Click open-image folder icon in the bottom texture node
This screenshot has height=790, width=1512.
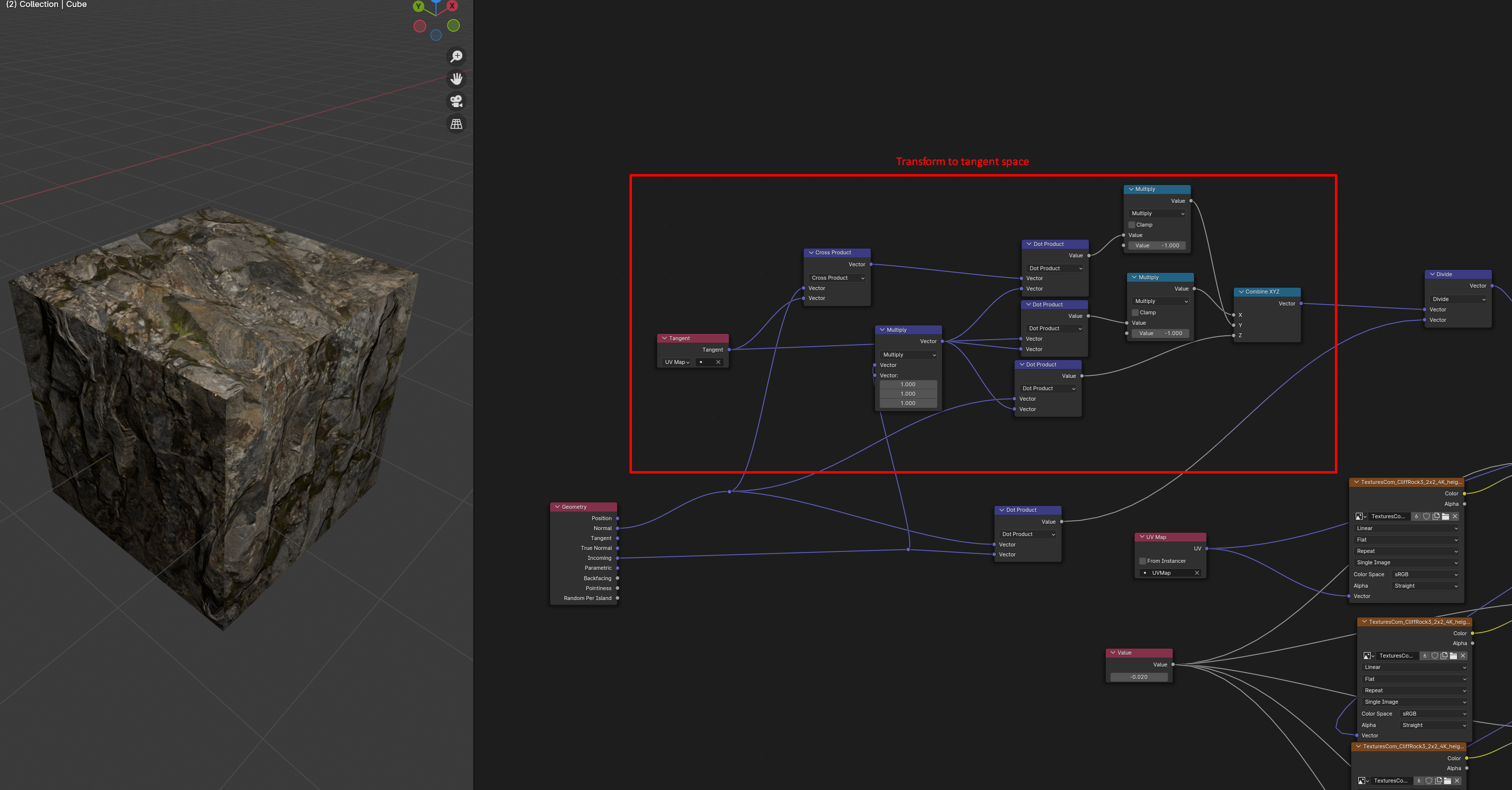tap(1448, 781)
